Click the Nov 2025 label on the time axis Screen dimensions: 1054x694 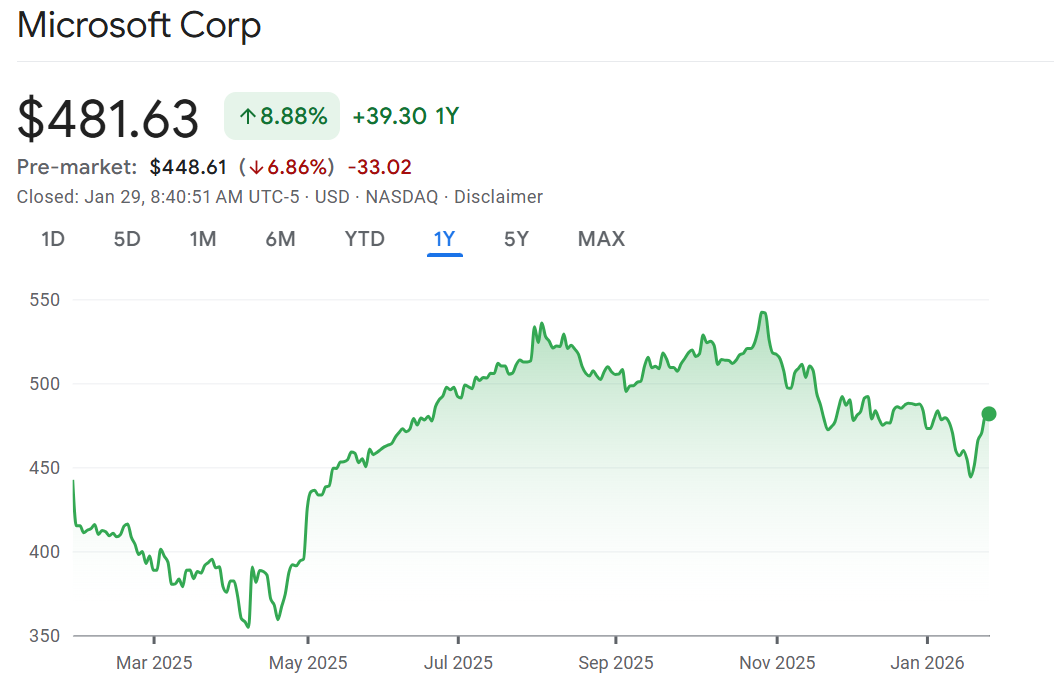point(777,663)
